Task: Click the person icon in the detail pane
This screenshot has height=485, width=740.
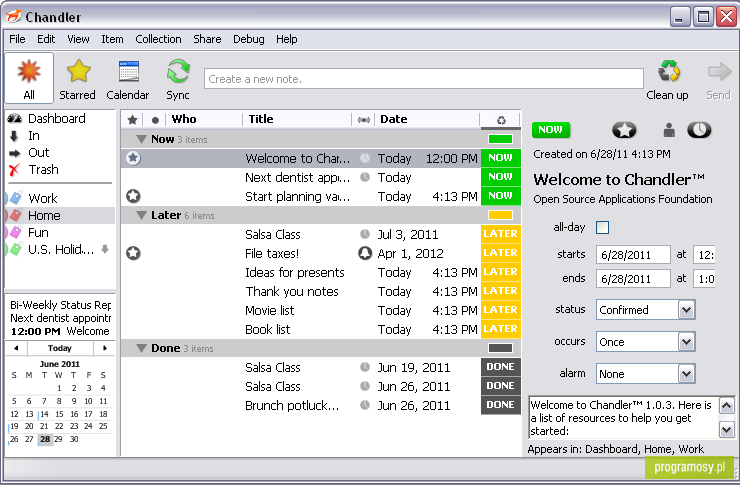Action: point(669,130)
